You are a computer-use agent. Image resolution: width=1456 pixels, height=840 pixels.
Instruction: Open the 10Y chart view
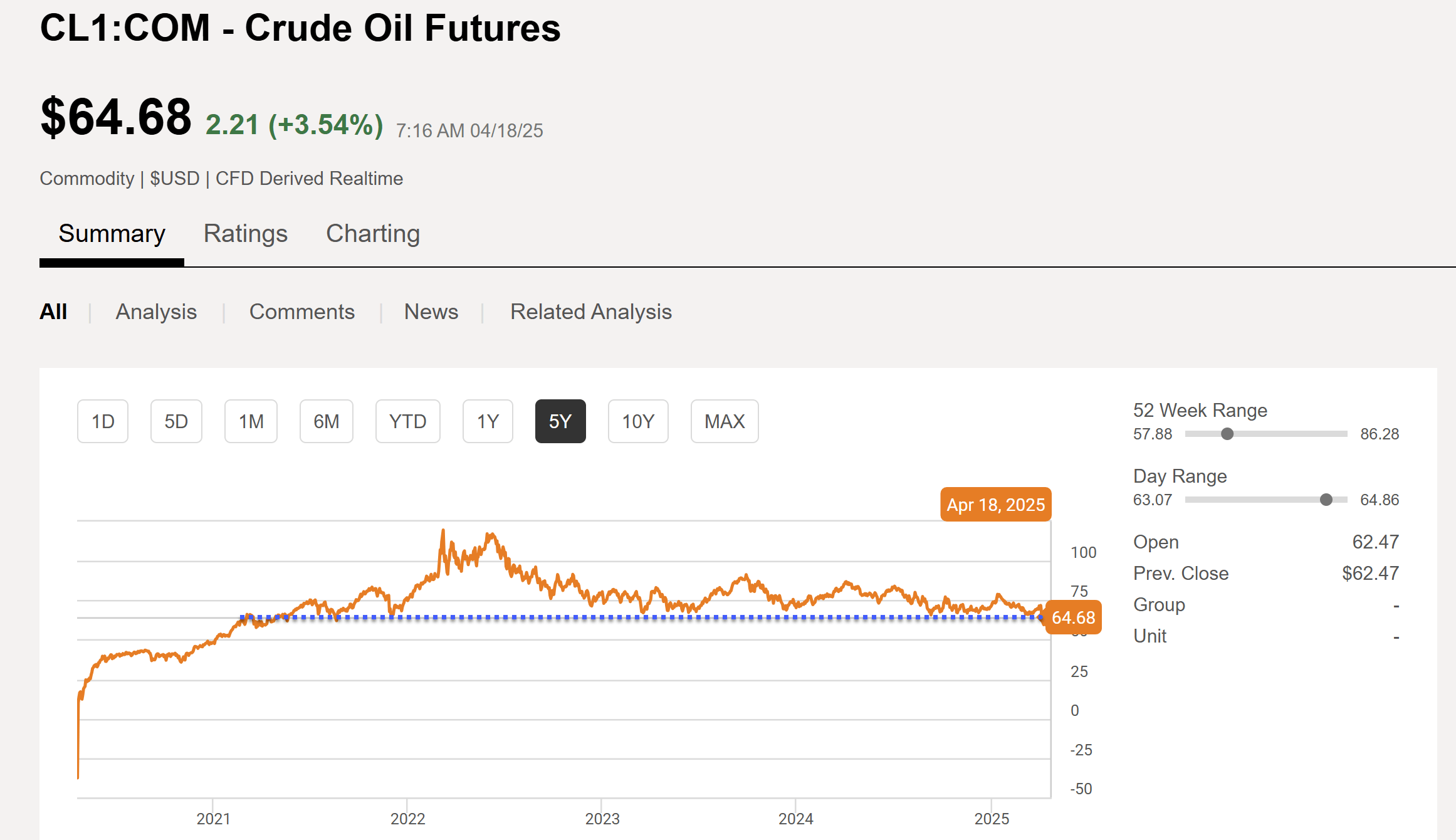click(637, 421)
